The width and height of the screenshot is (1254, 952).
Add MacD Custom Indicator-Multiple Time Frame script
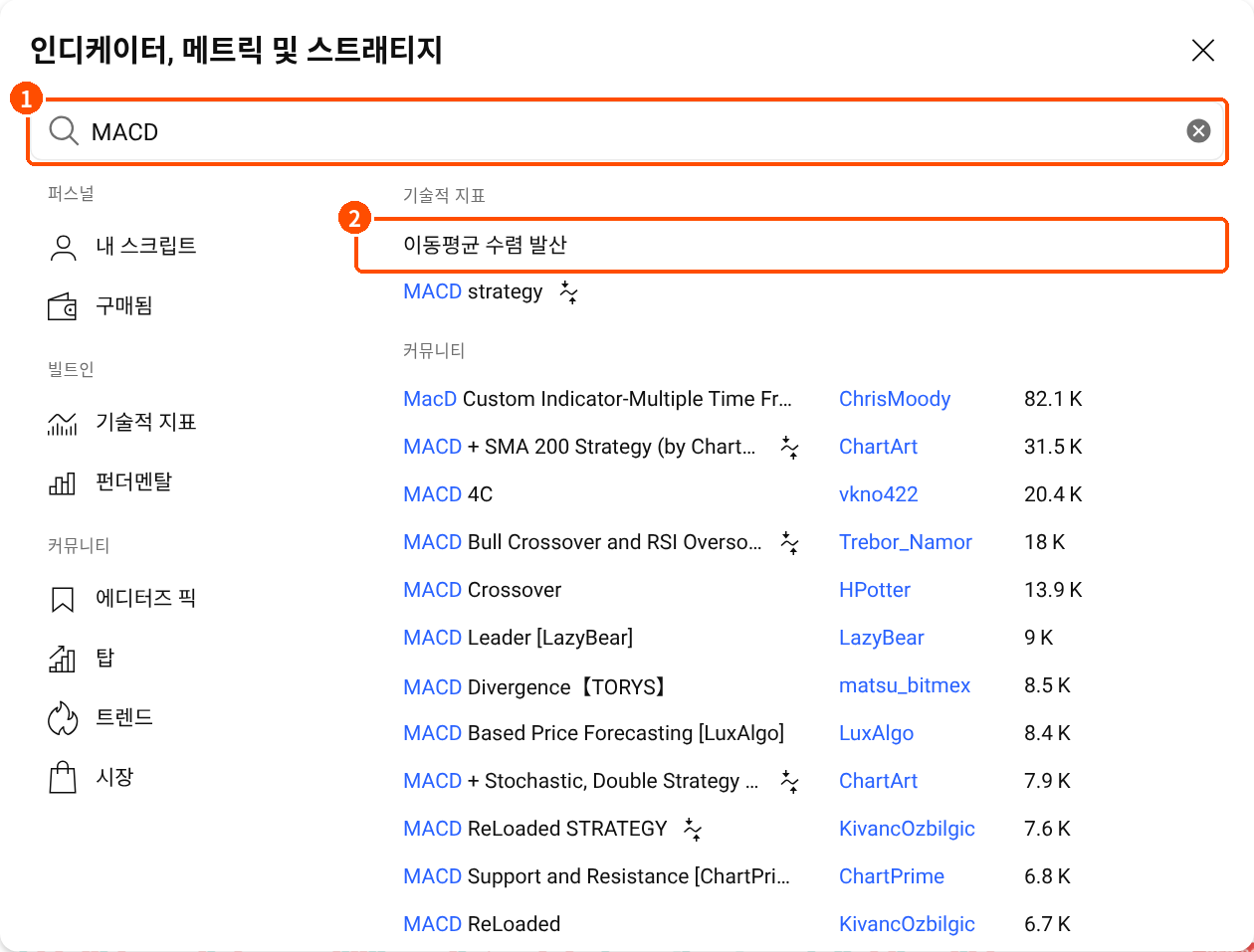[597, 399]
